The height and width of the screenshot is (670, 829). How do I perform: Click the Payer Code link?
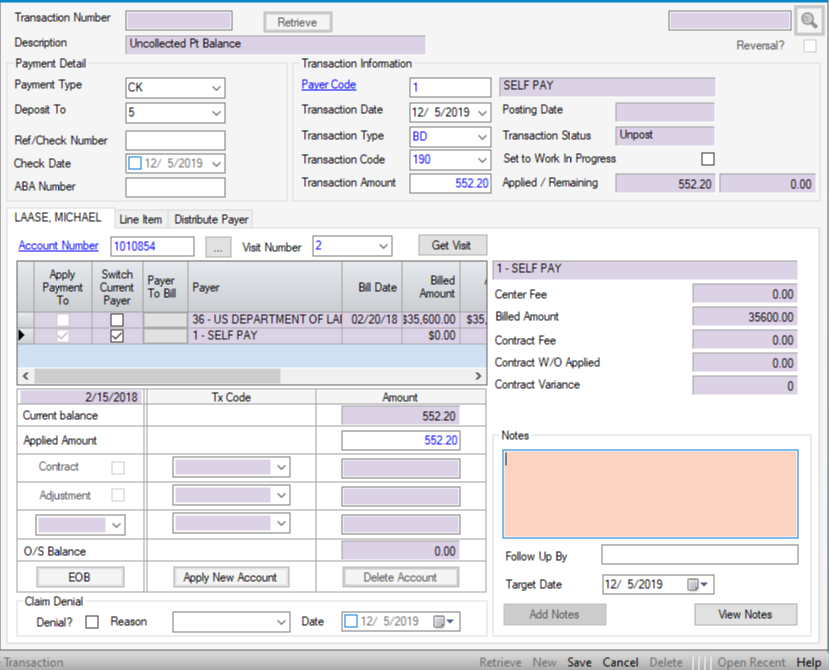329,85
